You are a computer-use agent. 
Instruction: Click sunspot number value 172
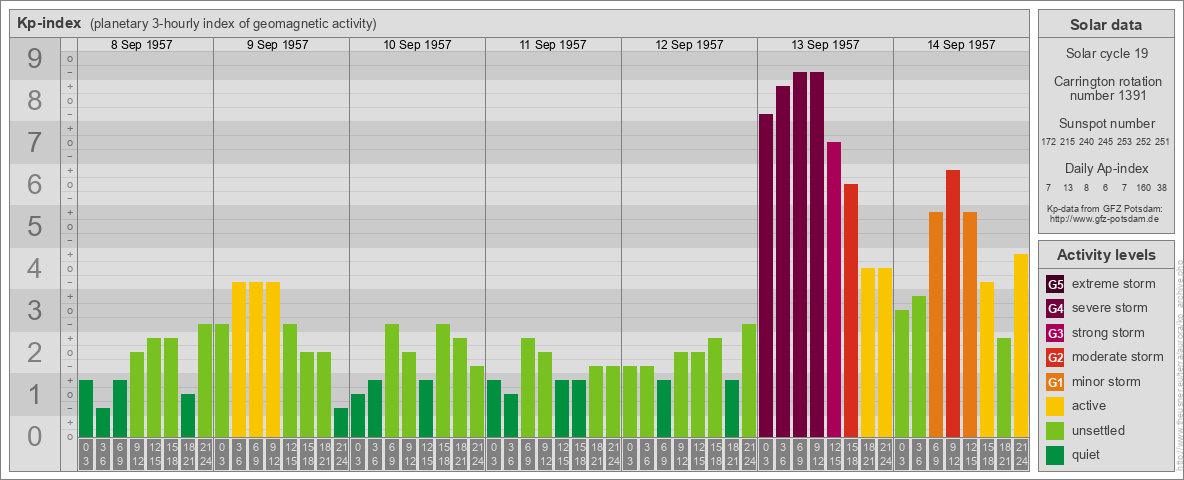point(1048,142)
